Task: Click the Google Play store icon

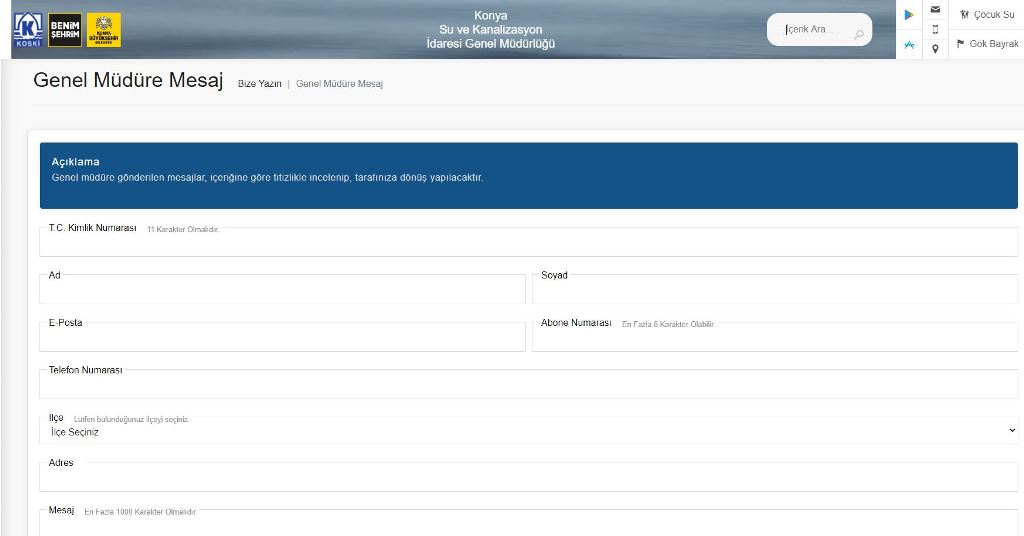Action: pyautogui.click(x=909, y=15)
